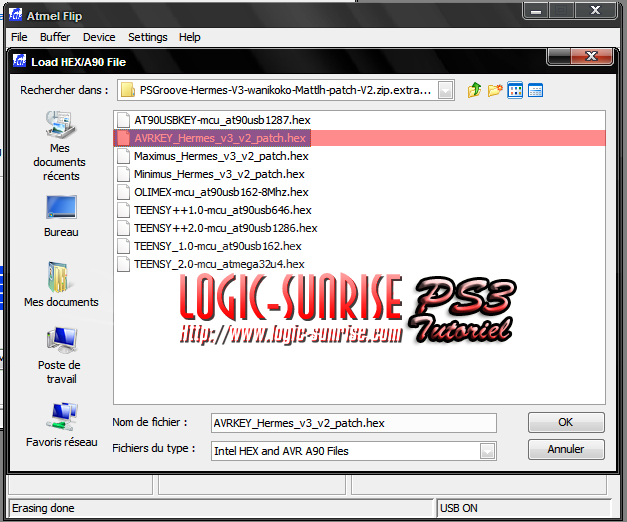Click file icon of Minimus_Hermes_v3_v2_patch.hex
The image size is (627, 522).
click(x=124, y=174)
